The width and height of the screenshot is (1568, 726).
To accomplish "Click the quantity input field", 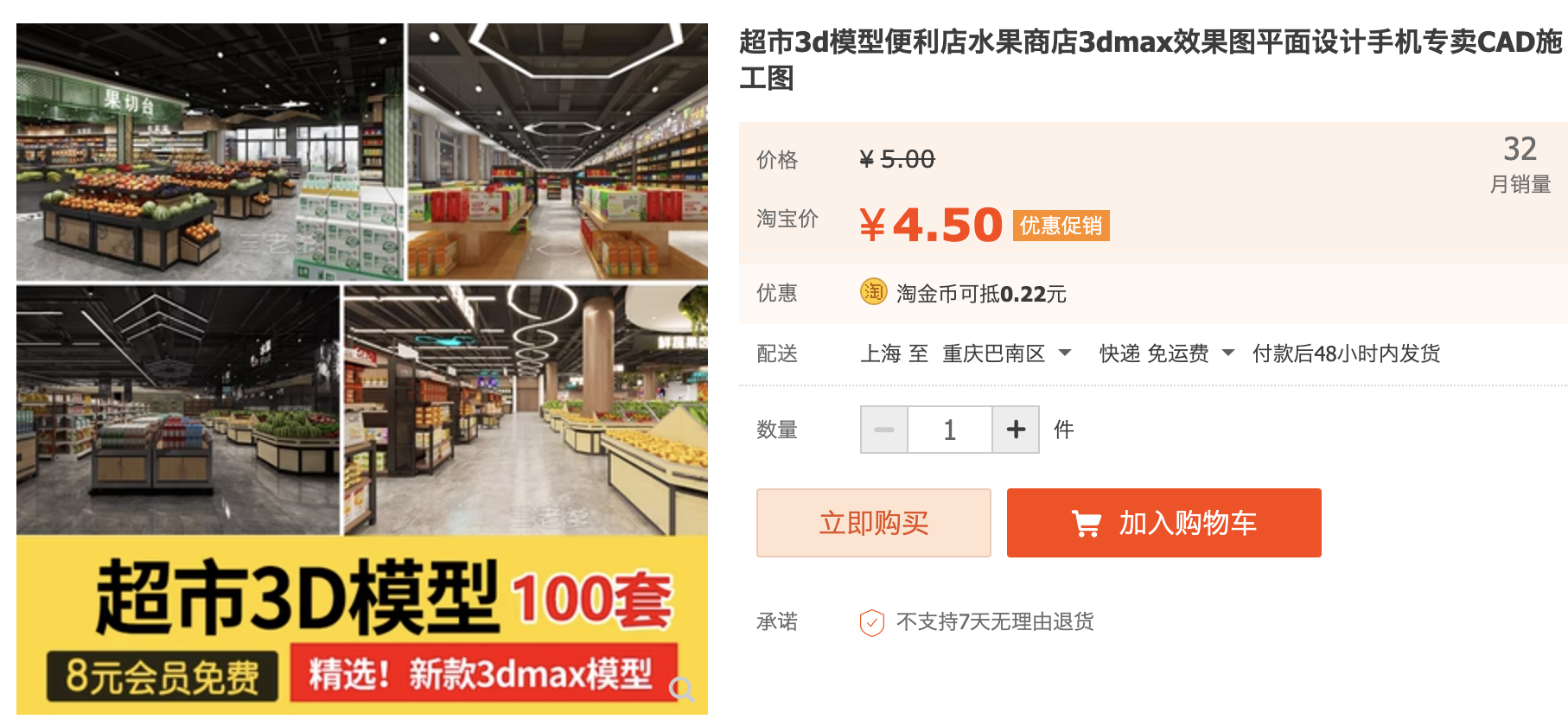I will click(x=950, y=430).
